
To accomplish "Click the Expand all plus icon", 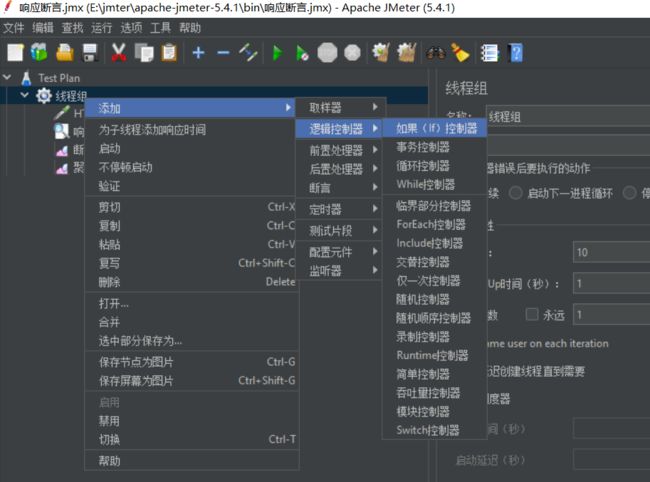I will click(199, 53).
